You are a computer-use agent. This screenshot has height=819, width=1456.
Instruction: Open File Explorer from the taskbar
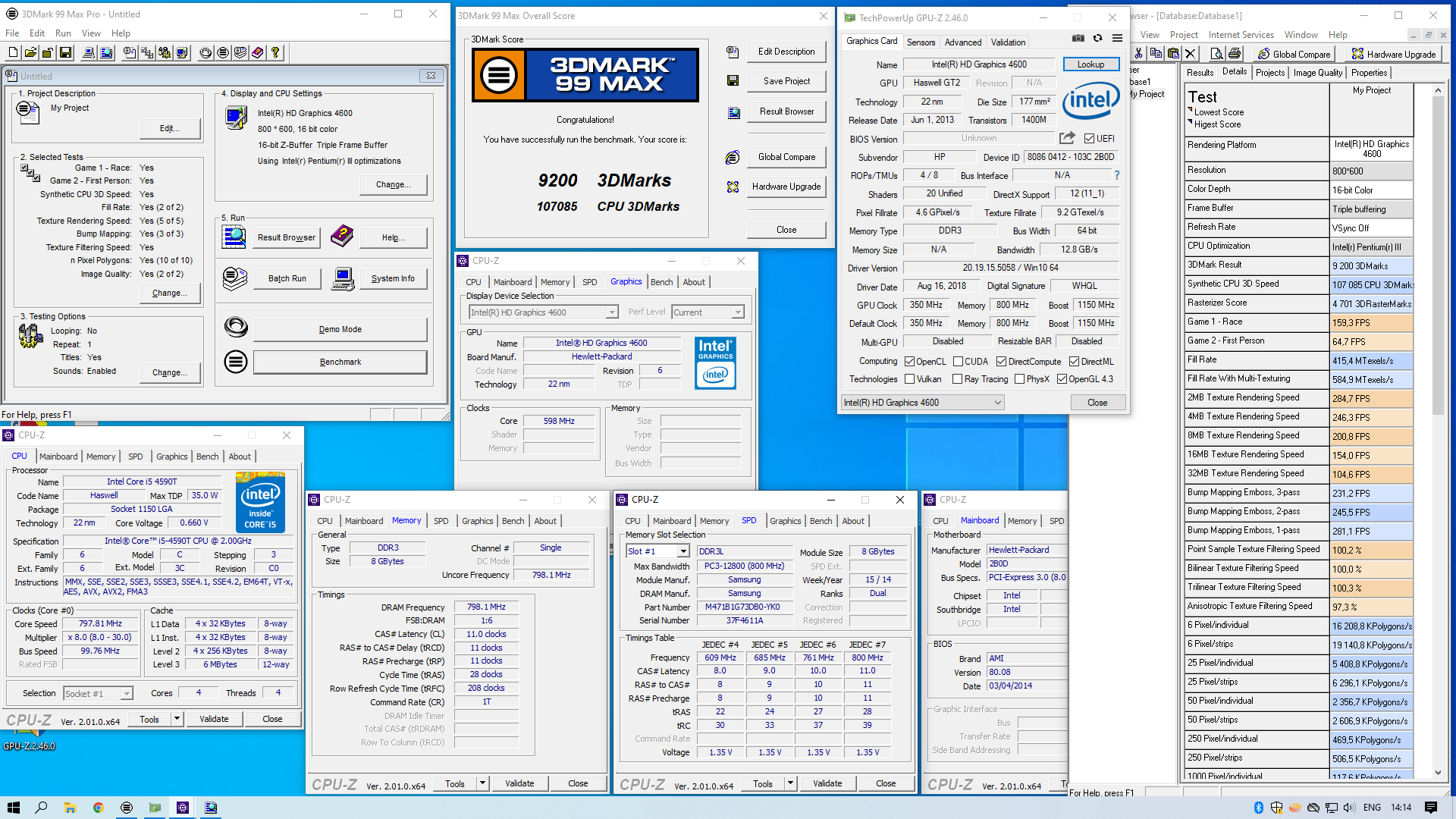[x=70, y=808]
